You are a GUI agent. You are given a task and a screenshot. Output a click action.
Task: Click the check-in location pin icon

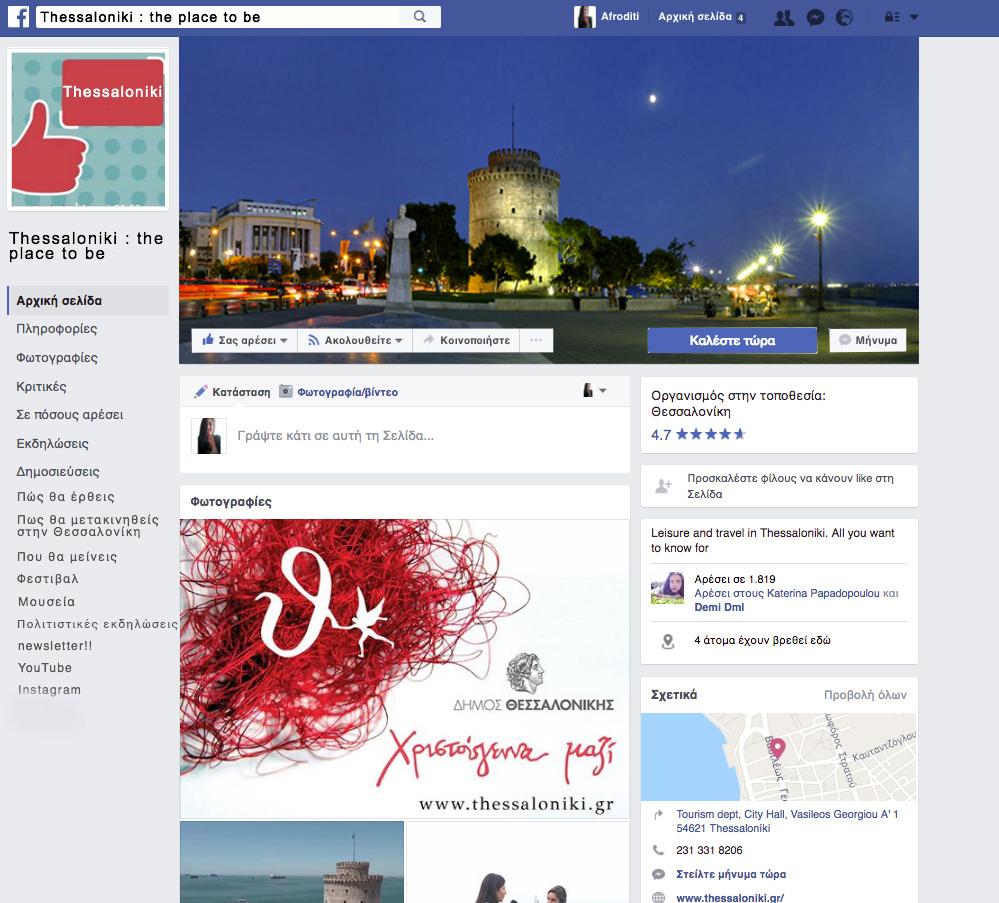click(x=668, y=641)
